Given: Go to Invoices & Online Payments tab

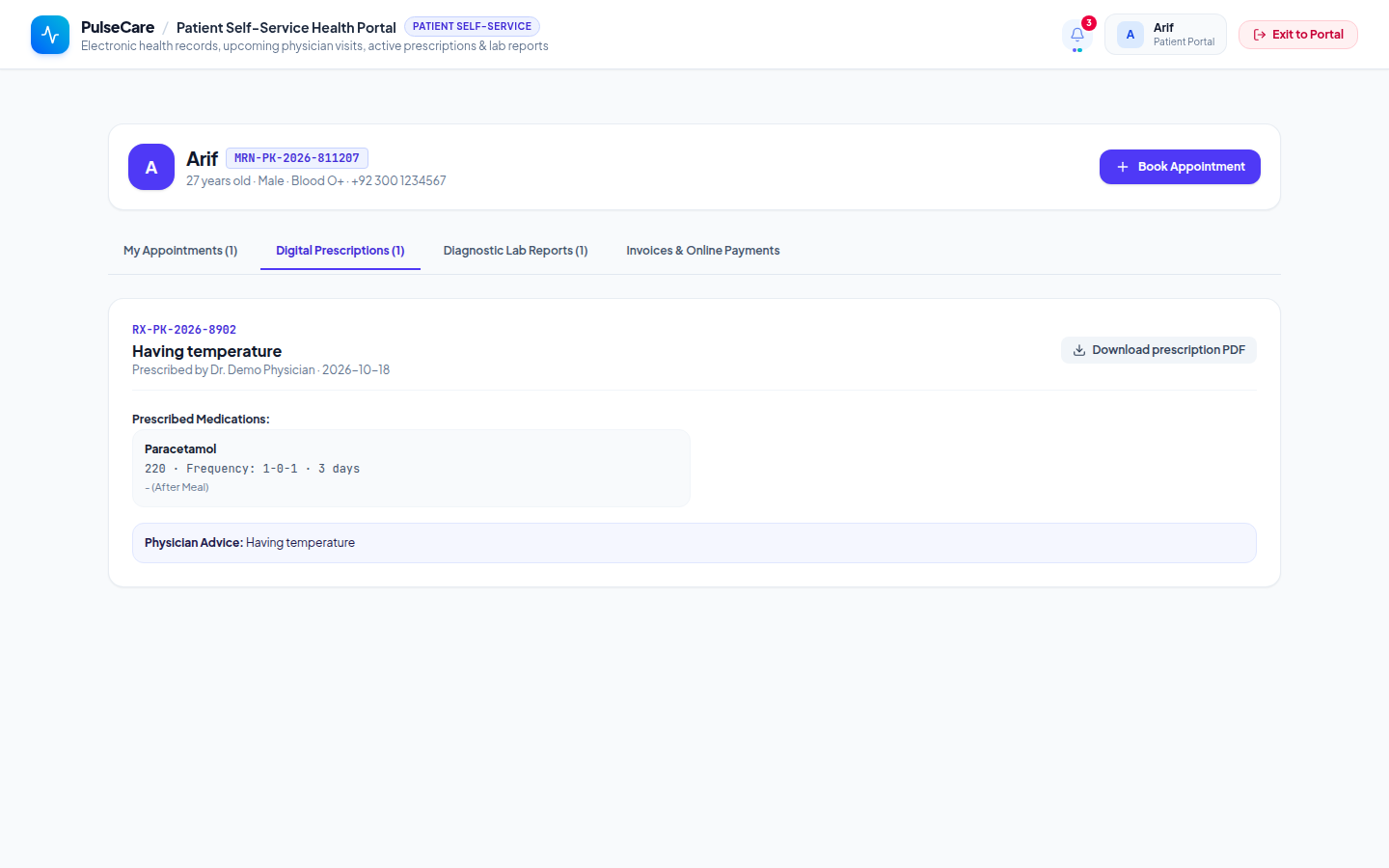Looking at the screenshot, I should coord(703,251).
